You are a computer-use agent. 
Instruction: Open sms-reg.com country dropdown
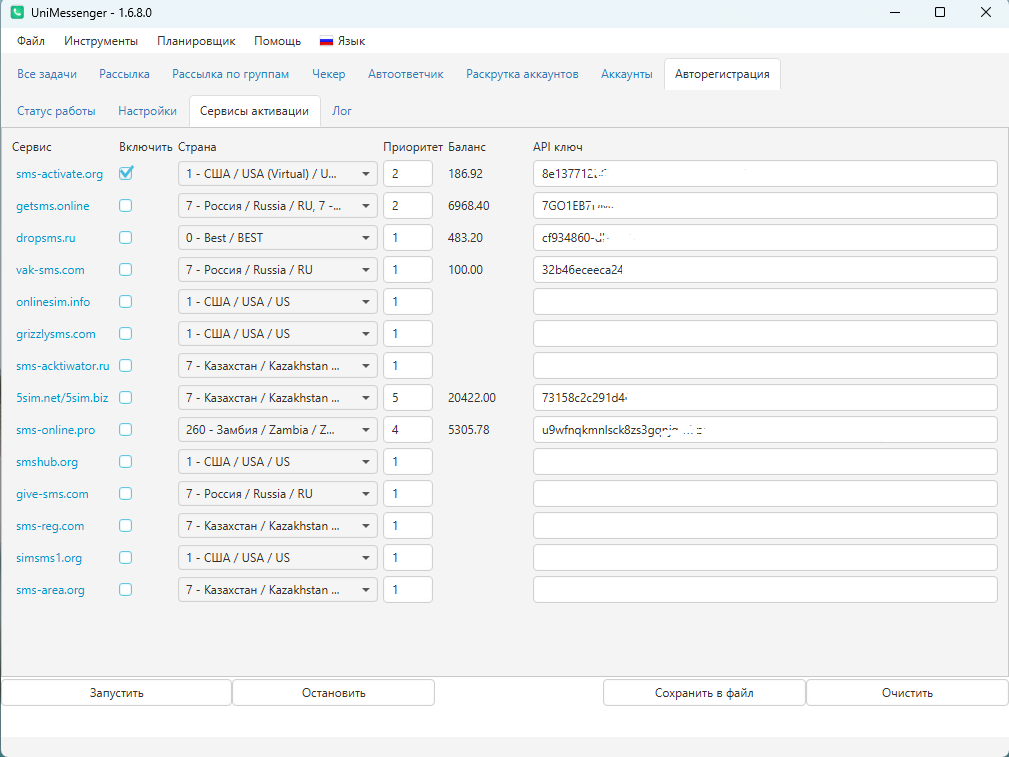[x=277, y=526]
